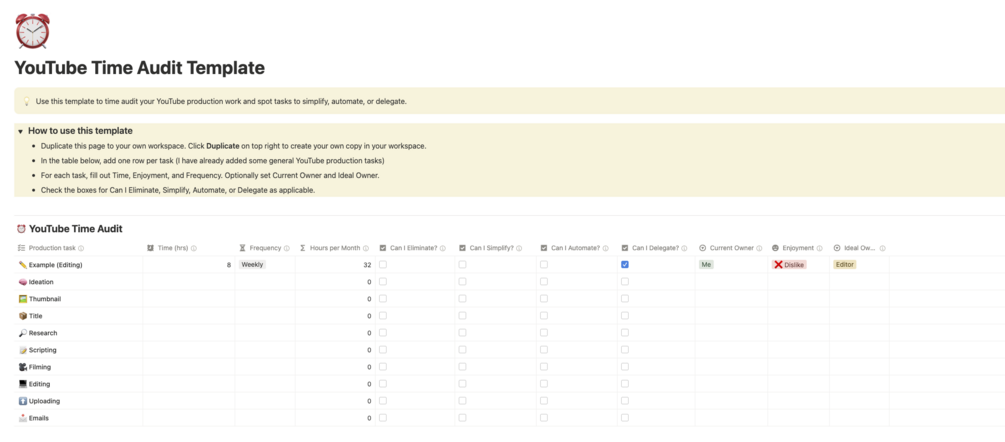
Task: Click the computer icon beside Editing
Action: pyautogui.click(x=23, y=384)
